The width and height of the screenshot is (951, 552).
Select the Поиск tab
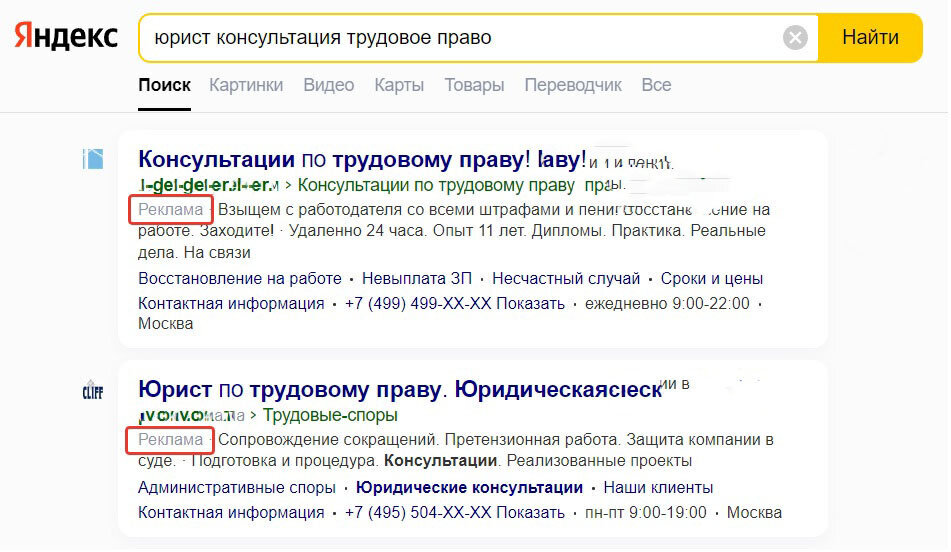tap(164, 85)
